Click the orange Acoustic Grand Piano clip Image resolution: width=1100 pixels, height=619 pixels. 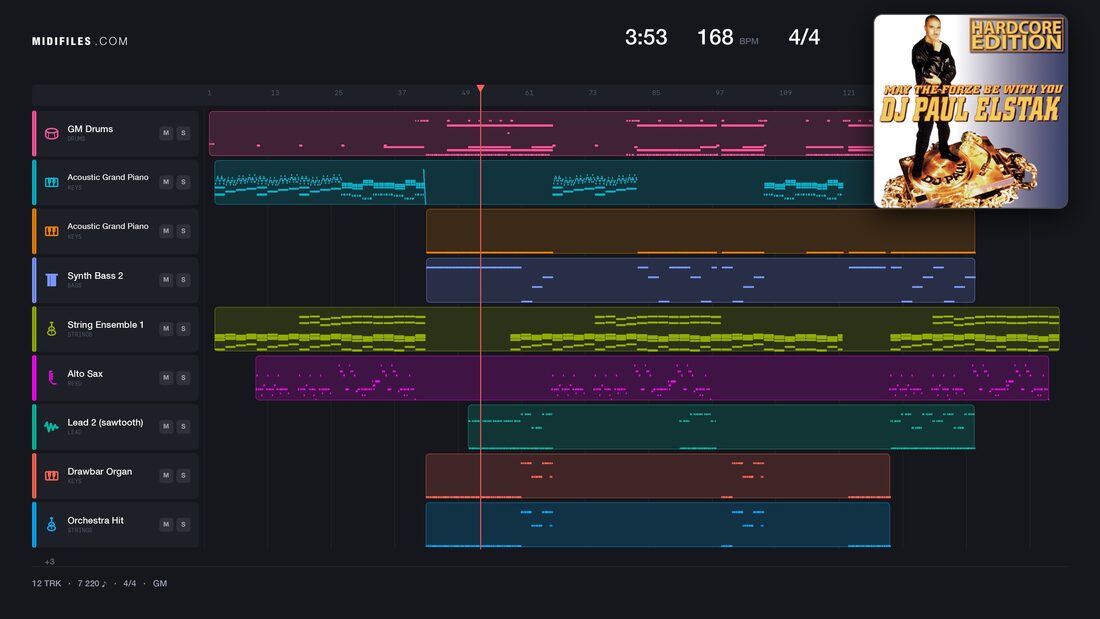(700, 231)
